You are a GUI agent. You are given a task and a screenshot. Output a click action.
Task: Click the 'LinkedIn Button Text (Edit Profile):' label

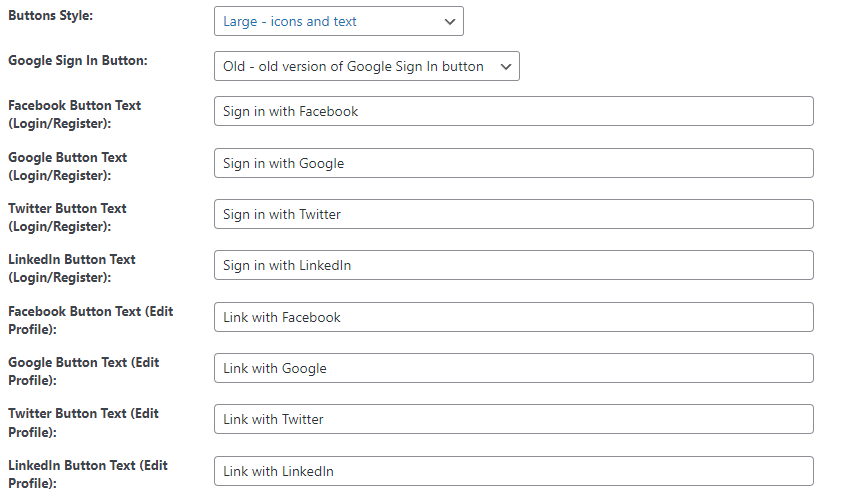click(88, 474)
